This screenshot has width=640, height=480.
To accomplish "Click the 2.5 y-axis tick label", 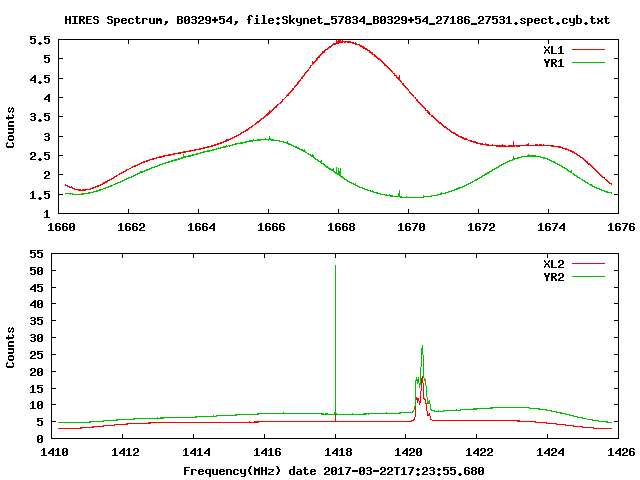I will 40,156.
